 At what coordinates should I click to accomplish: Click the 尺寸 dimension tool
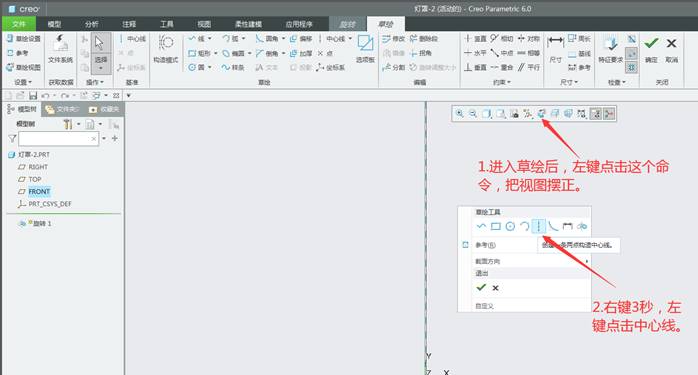555,49
